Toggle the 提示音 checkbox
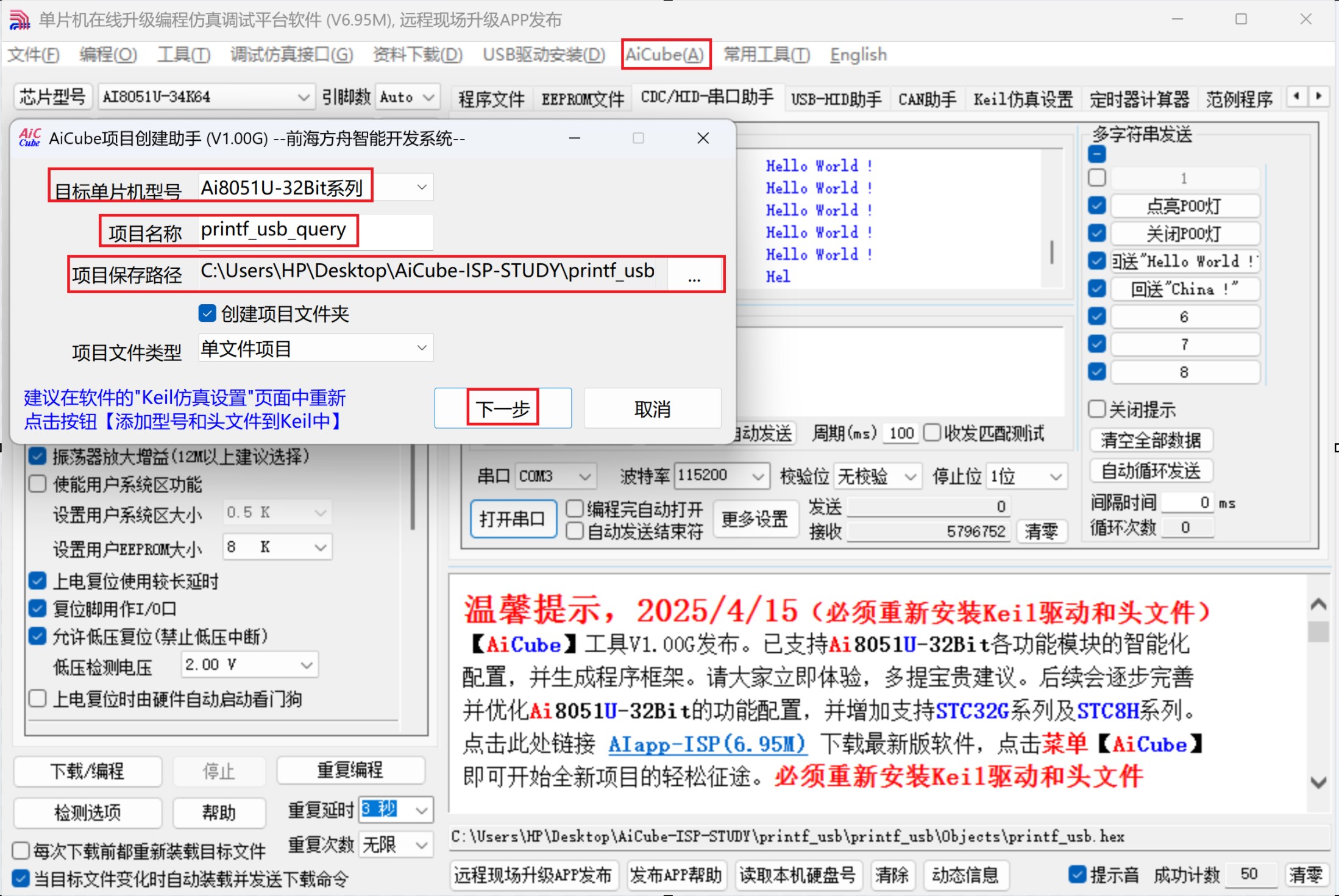 coord(1077,875)
